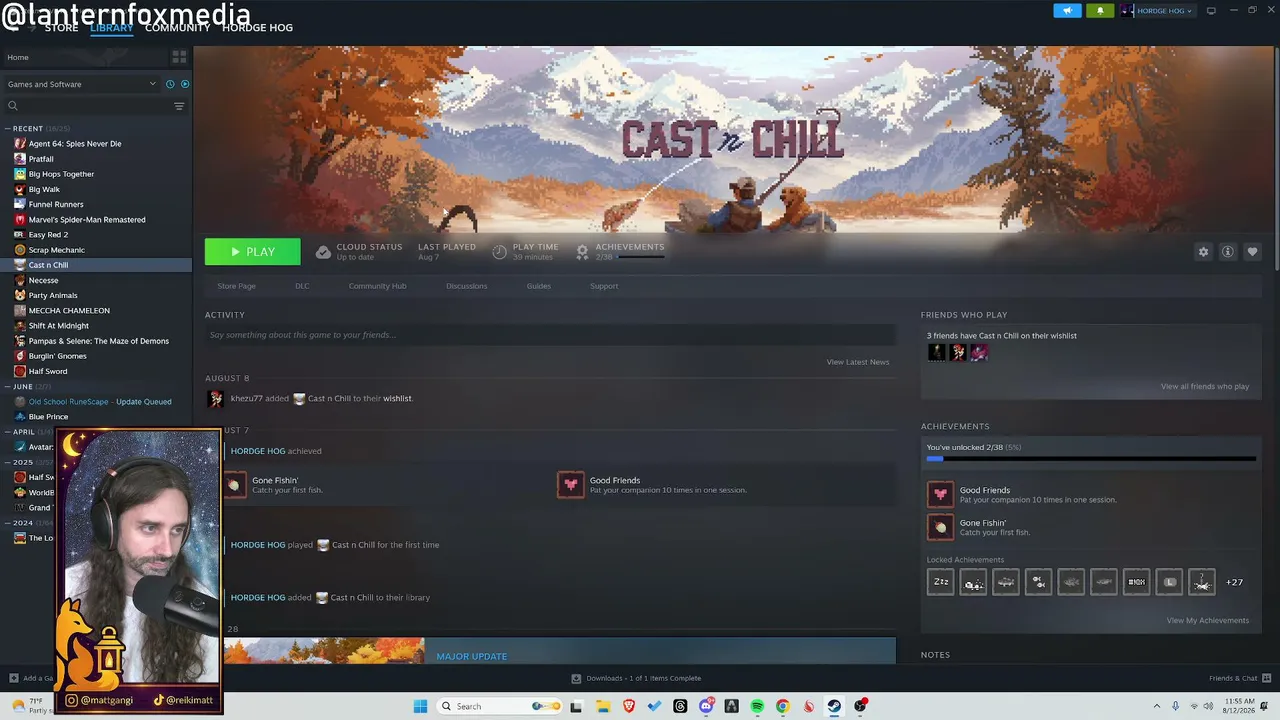This screenshot has width=1280, height=720.
Task: Click the Good Friends achievement icon in sidebar
Action: [x=940, y=495]
